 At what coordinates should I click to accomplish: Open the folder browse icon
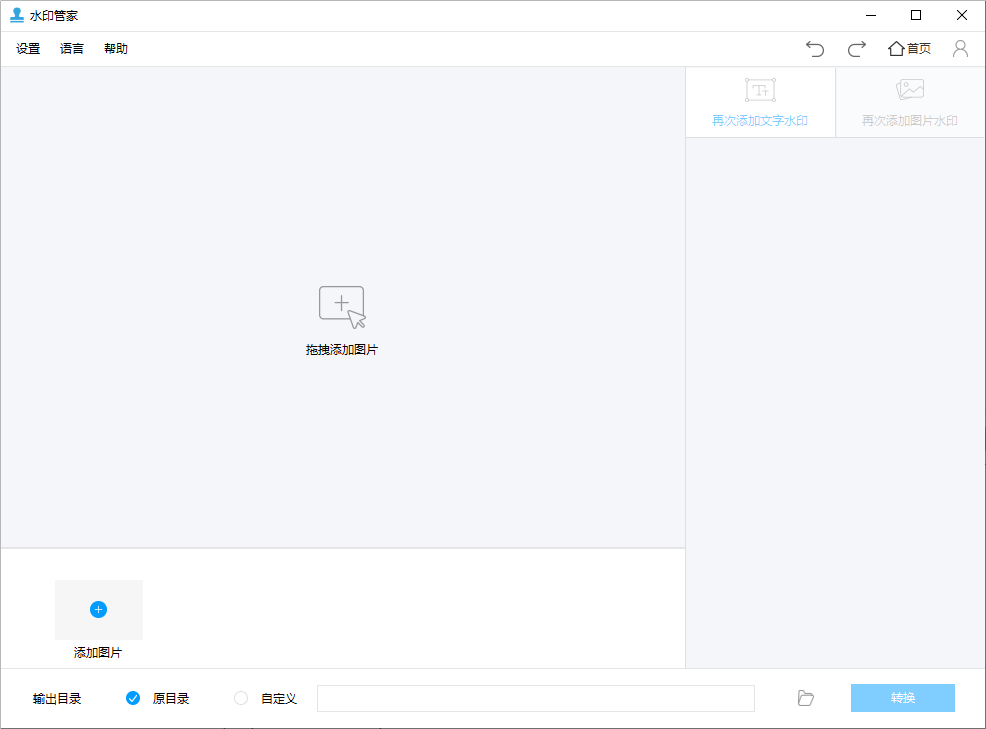pos(805,698)
